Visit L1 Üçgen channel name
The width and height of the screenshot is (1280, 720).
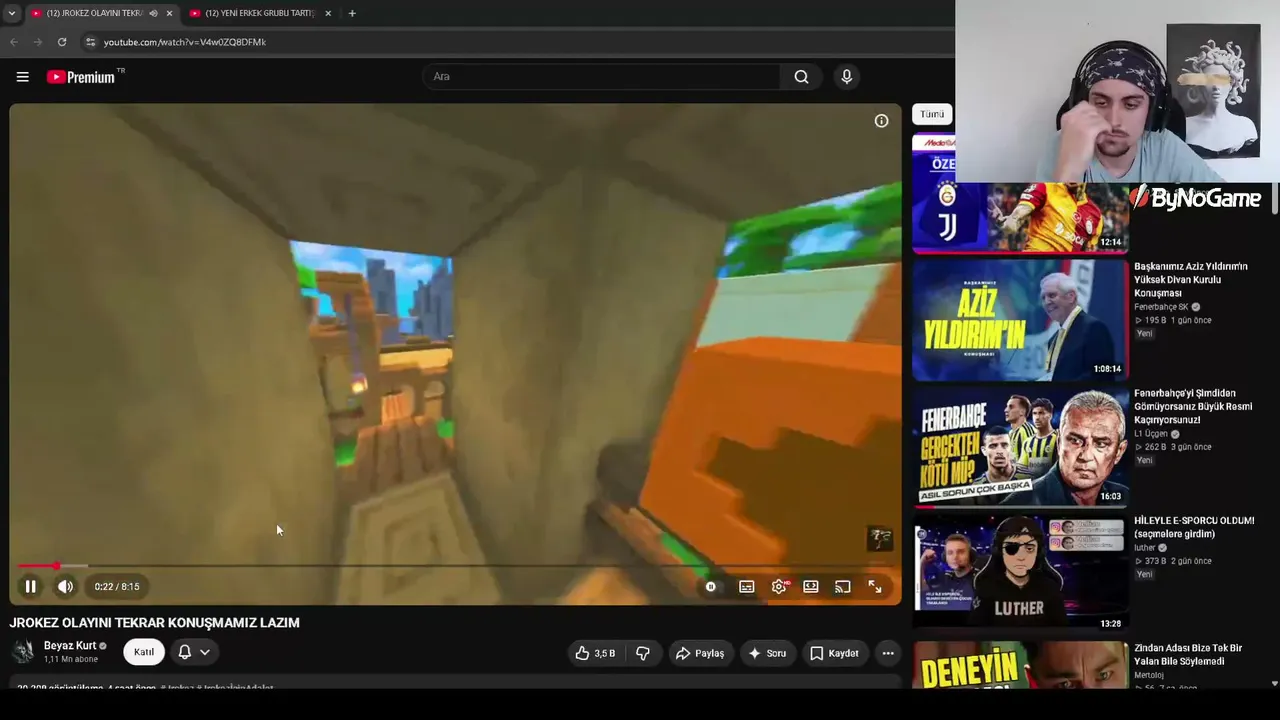(x=1150, y=434)
